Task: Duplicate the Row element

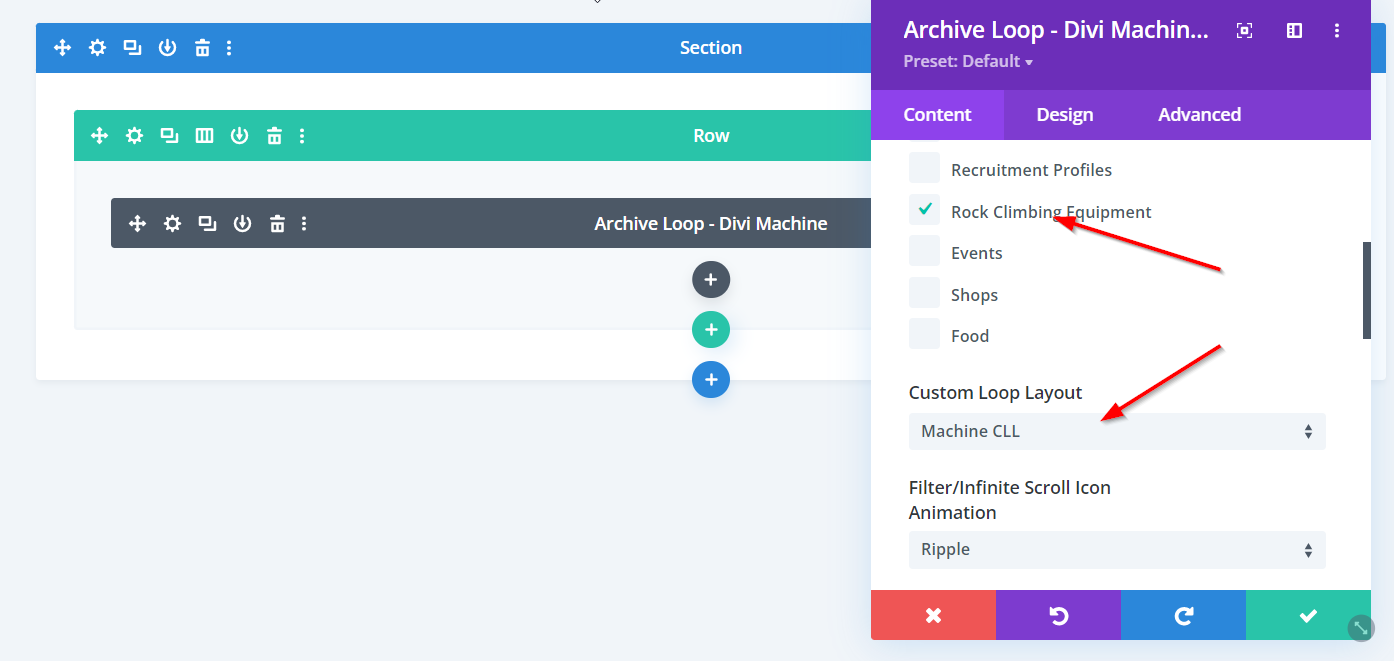Action: coord(169,136)
